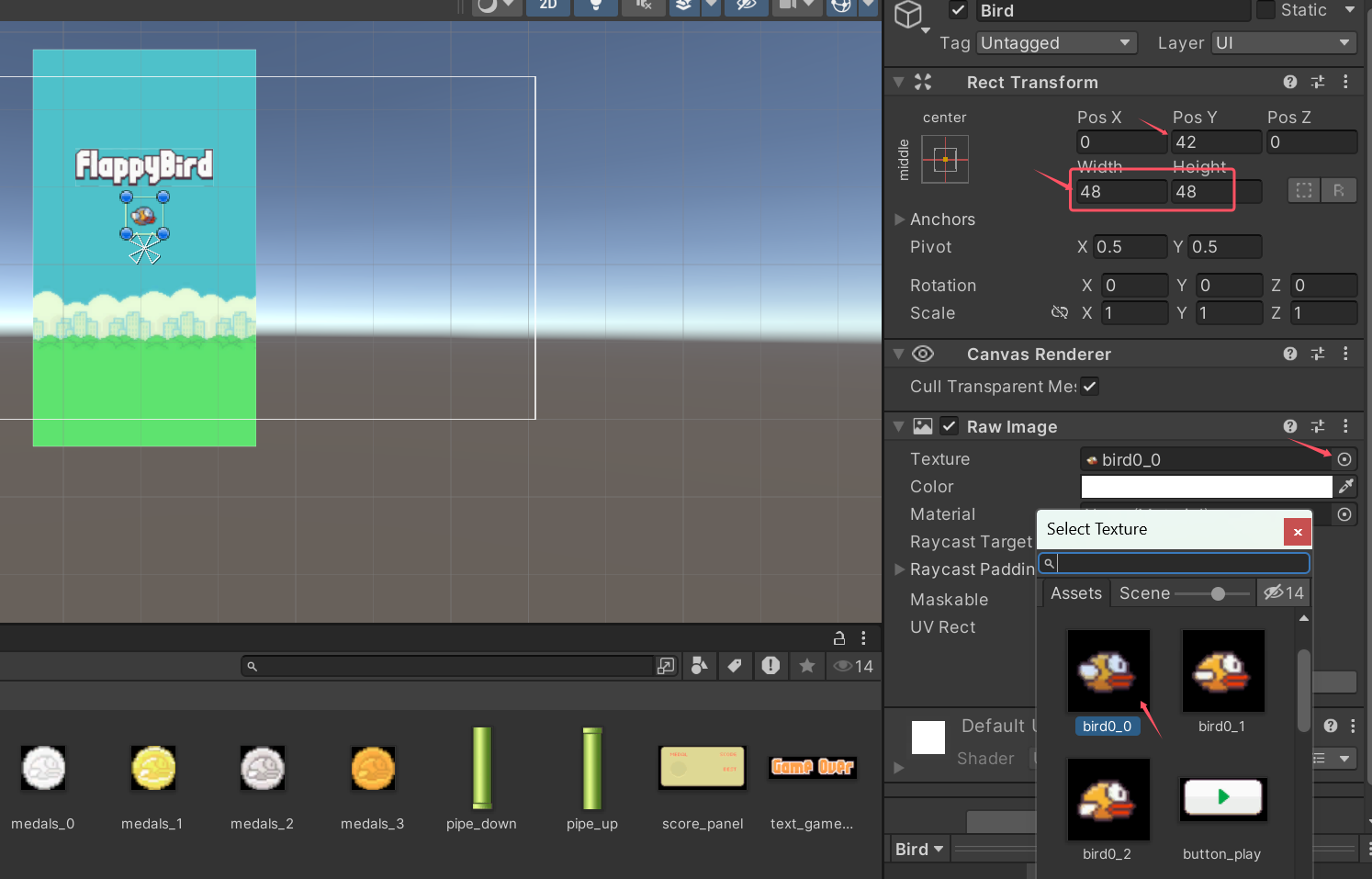The image size is (1372, 879).
Task: Uncheck the Bird object active checkbox
Action: 959,10
